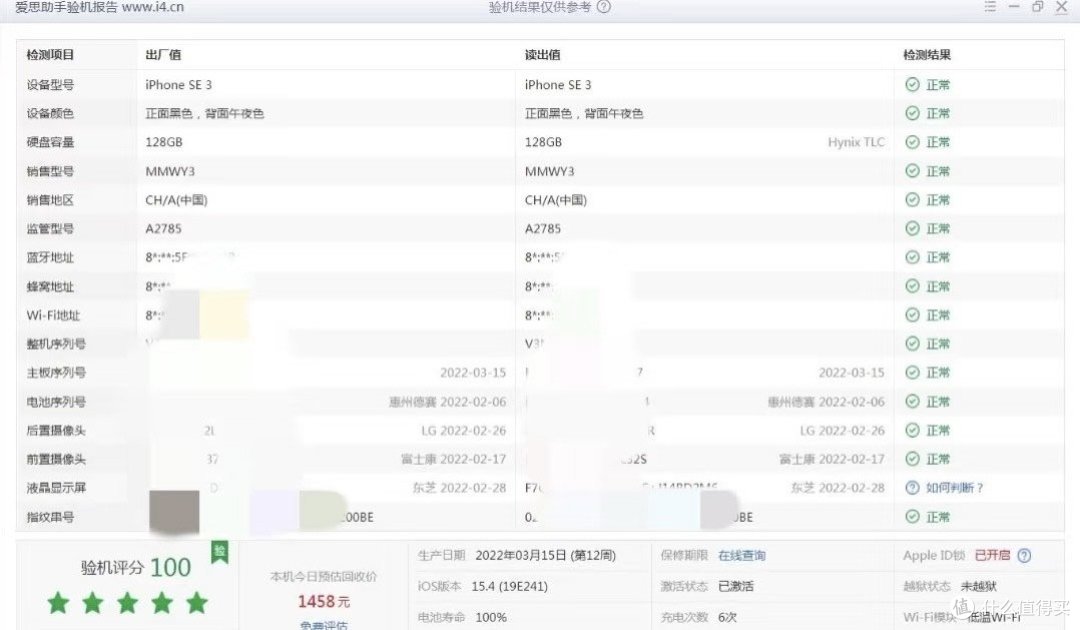Open the 在线查询 warranty link
This screenshot has width=1080, height=630.
click(742, 556)
